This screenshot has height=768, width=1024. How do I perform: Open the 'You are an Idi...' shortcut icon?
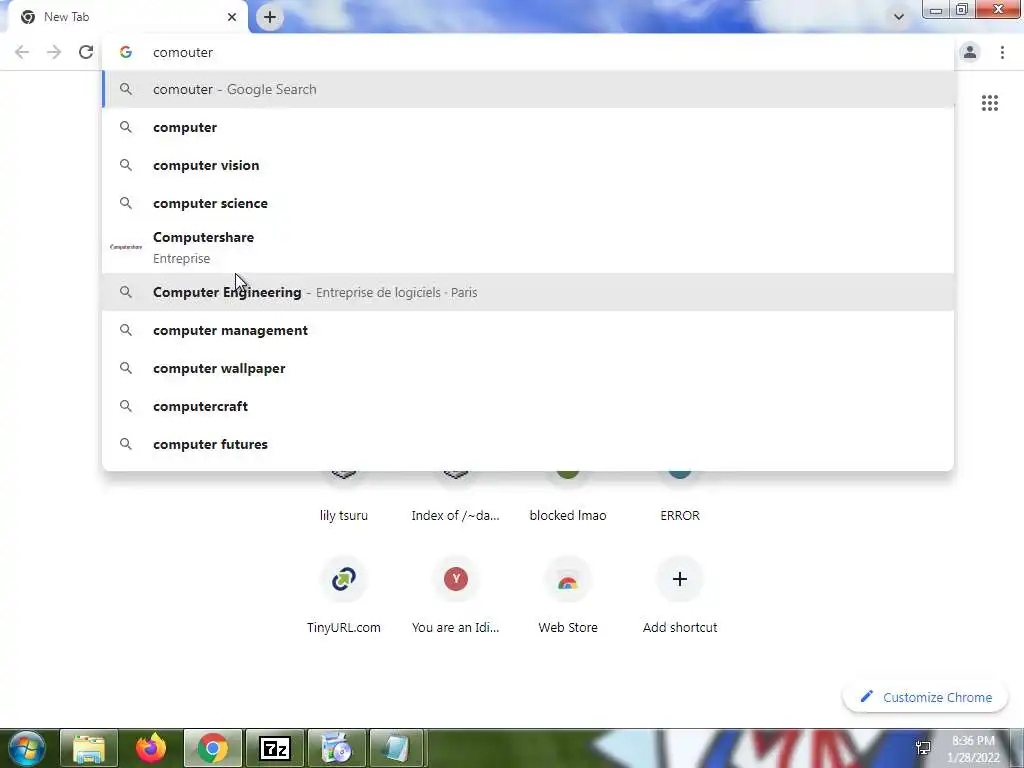click(x=456, y=579)
